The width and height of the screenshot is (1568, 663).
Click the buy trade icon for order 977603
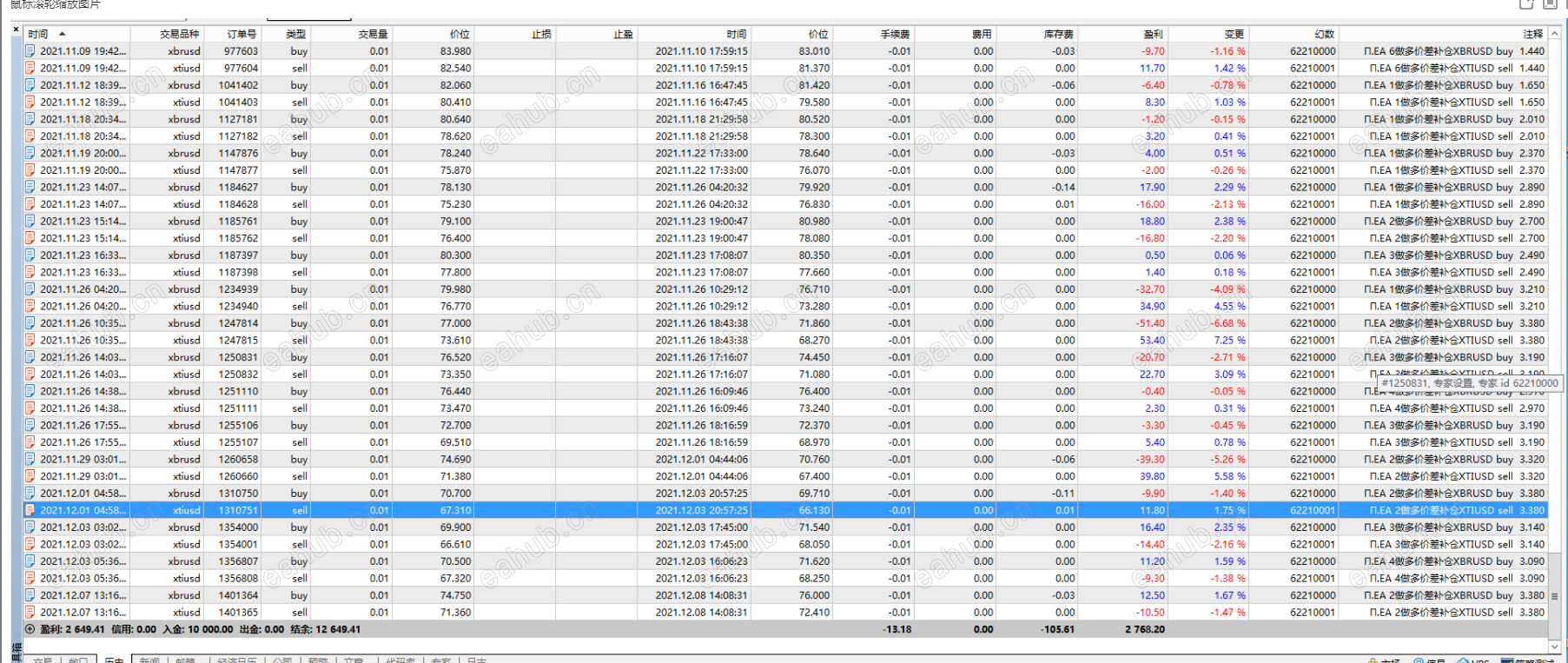30,51
